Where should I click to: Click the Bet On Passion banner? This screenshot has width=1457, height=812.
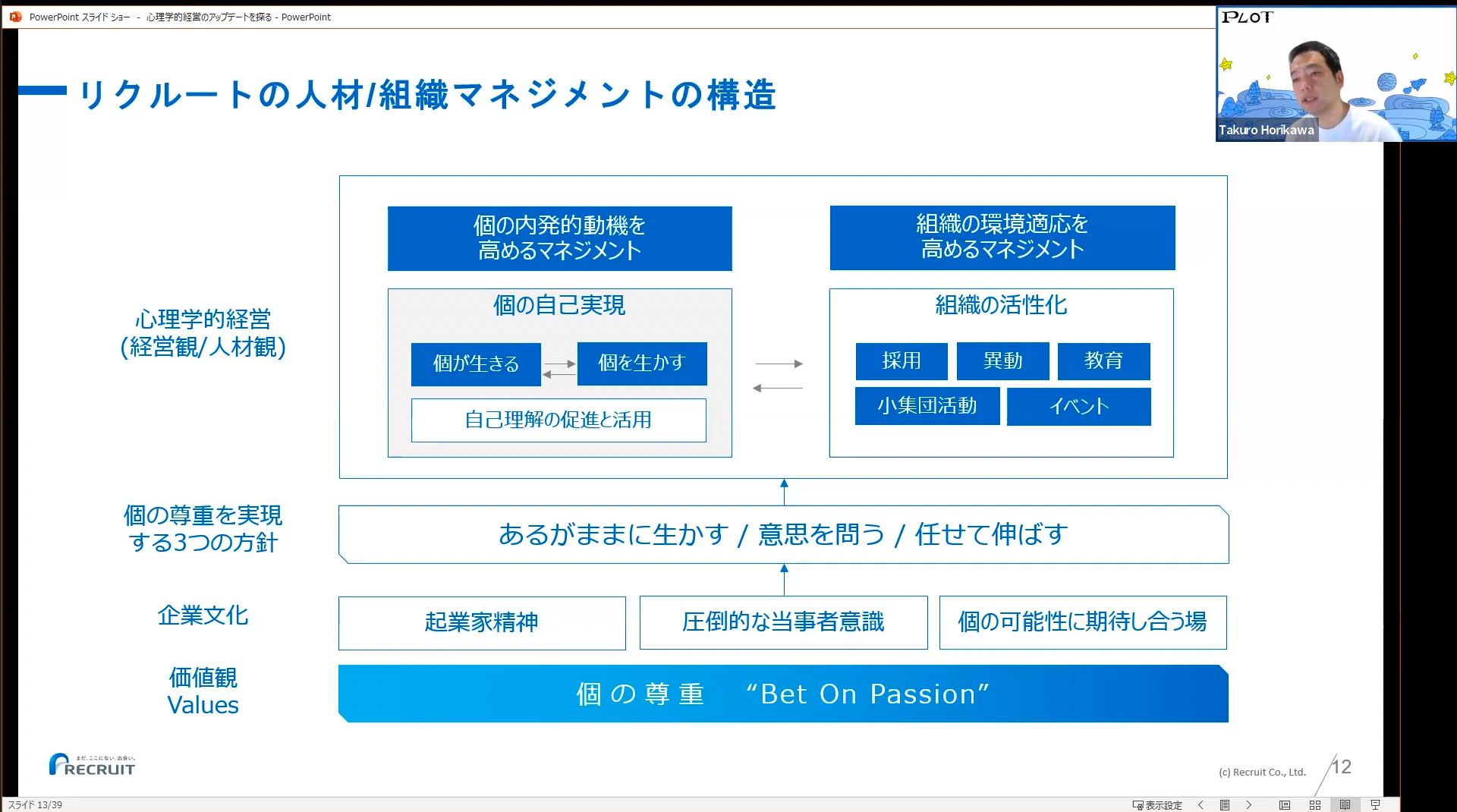(783, 694)
